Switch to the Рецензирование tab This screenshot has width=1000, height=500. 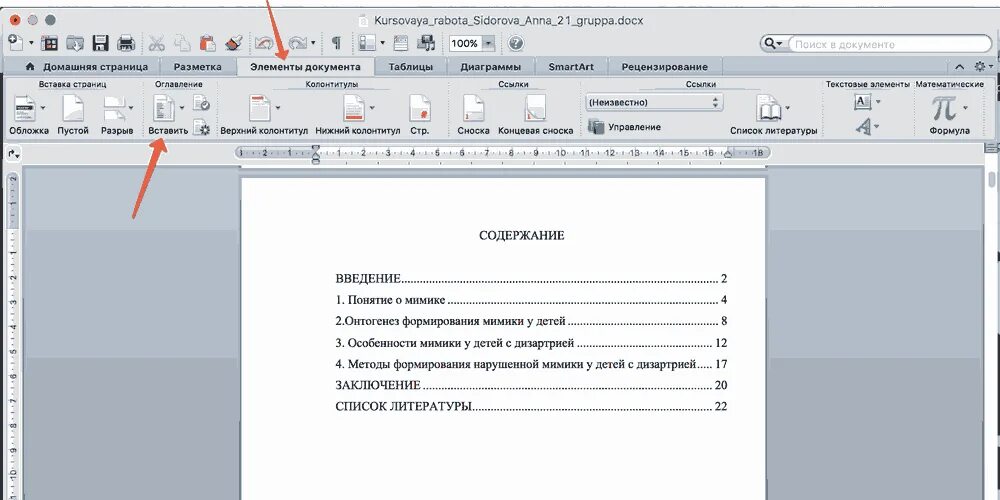pyautogui.click(x=665, y=67)
